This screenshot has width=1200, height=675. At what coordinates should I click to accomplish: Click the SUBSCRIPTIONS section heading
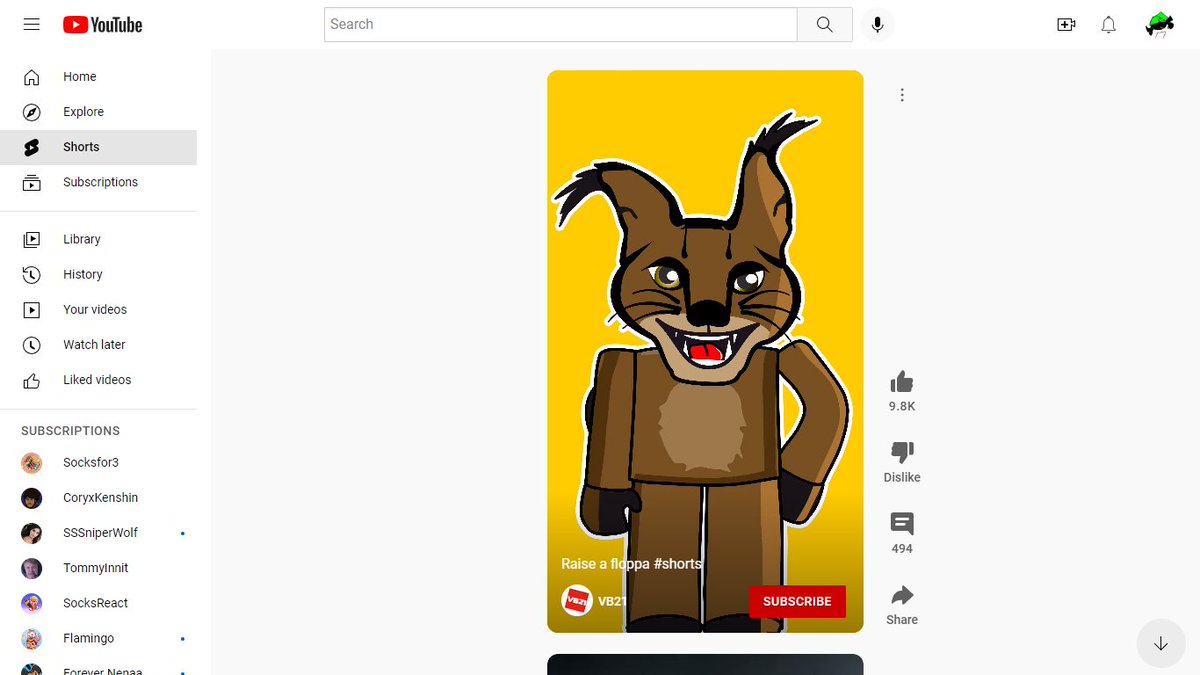point(71,431)
